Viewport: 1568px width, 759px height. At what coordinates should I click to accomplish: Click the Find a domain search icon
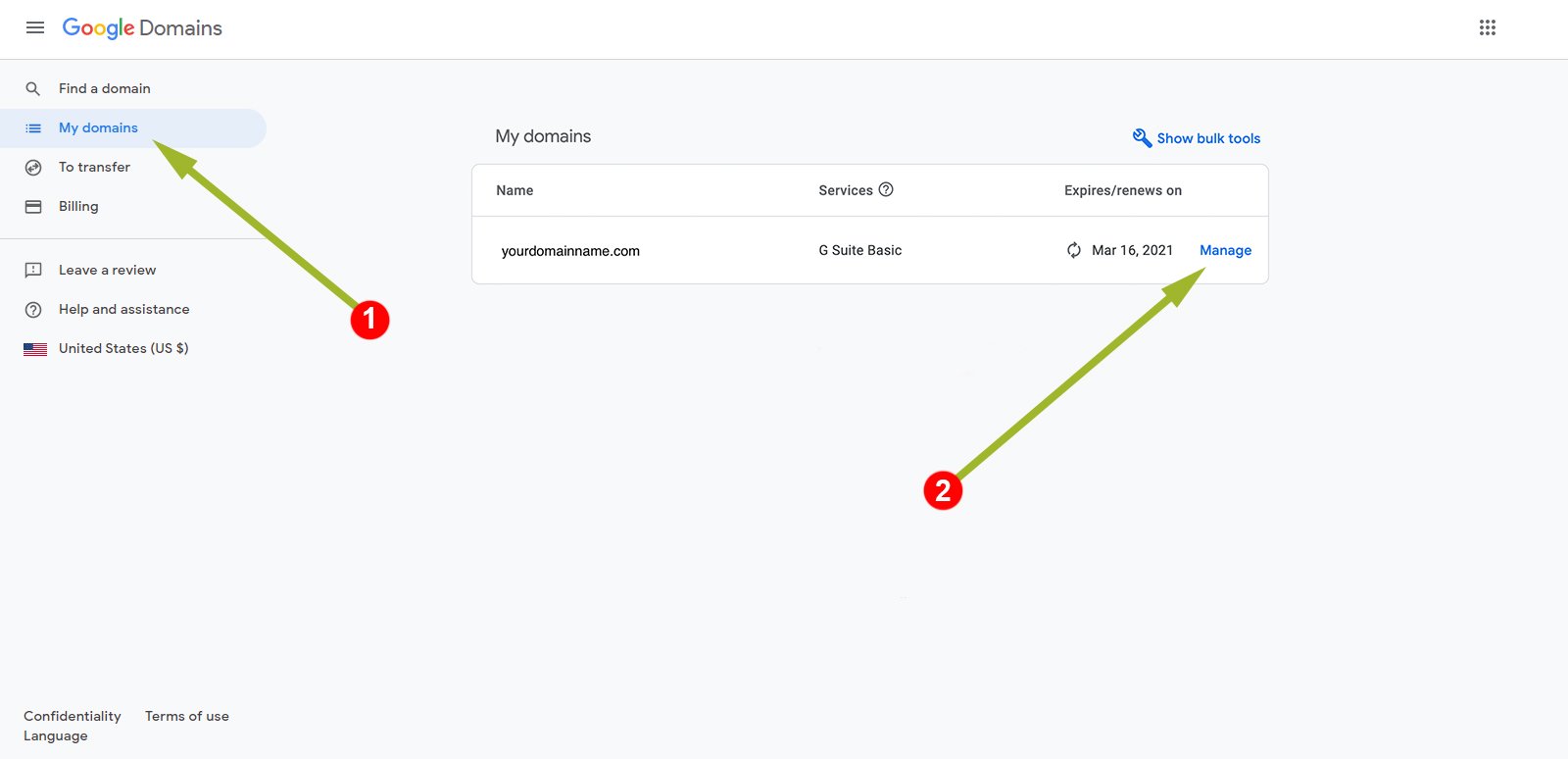[x=33, y=89]
